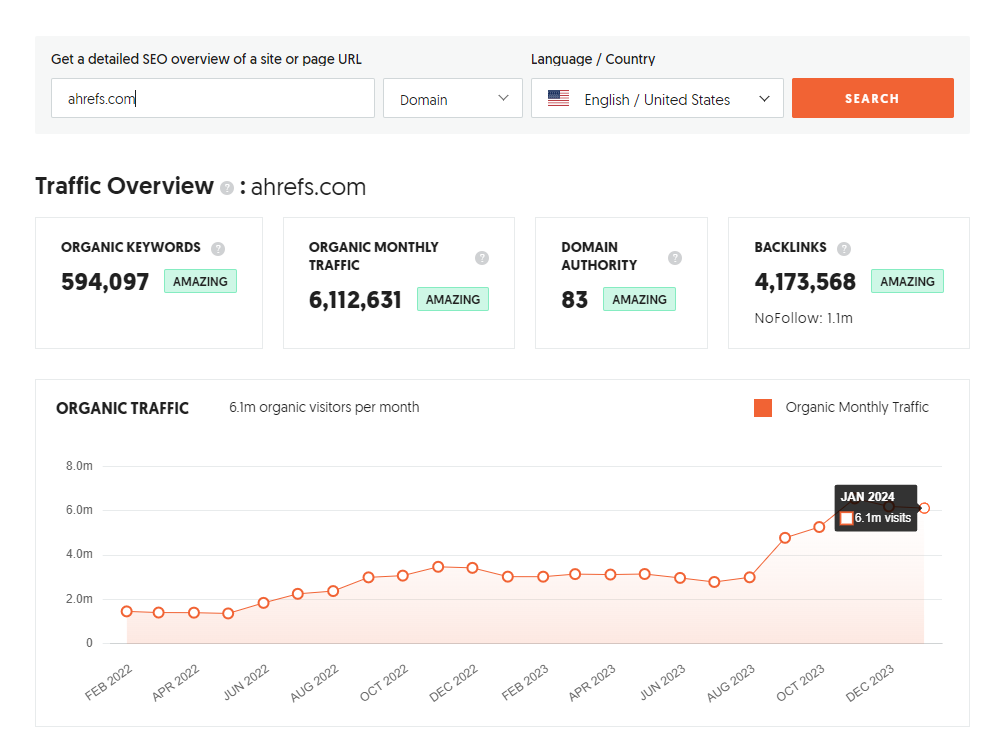Click AMAZING badge next to Domain Authority 83
999x738 pixels.
click(x=639, y=299)
